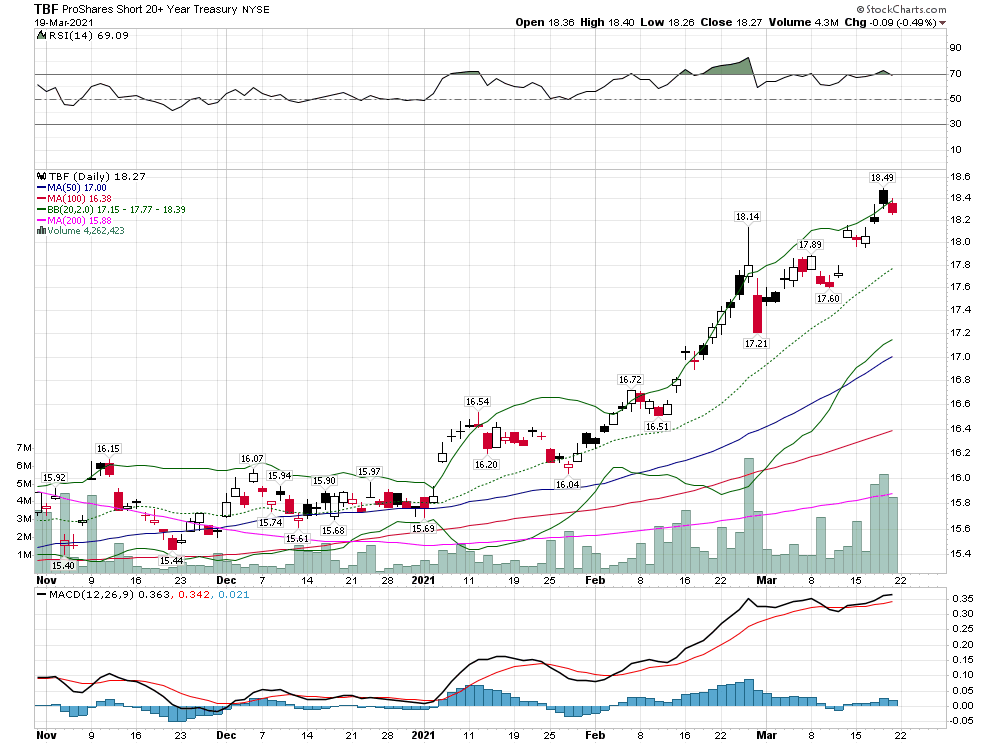Select the blue MA(50) legend line marker
990x744 pixels.
point(41,188)
